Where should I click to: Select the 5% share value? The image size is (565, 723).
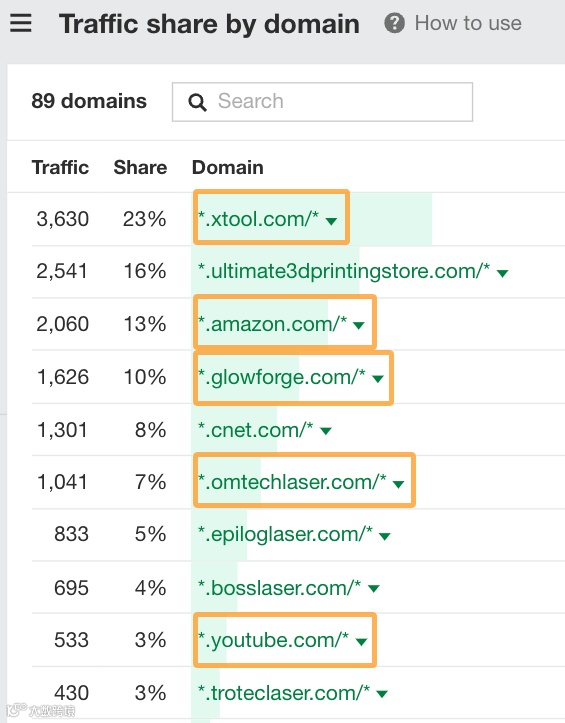click(150, 534)
